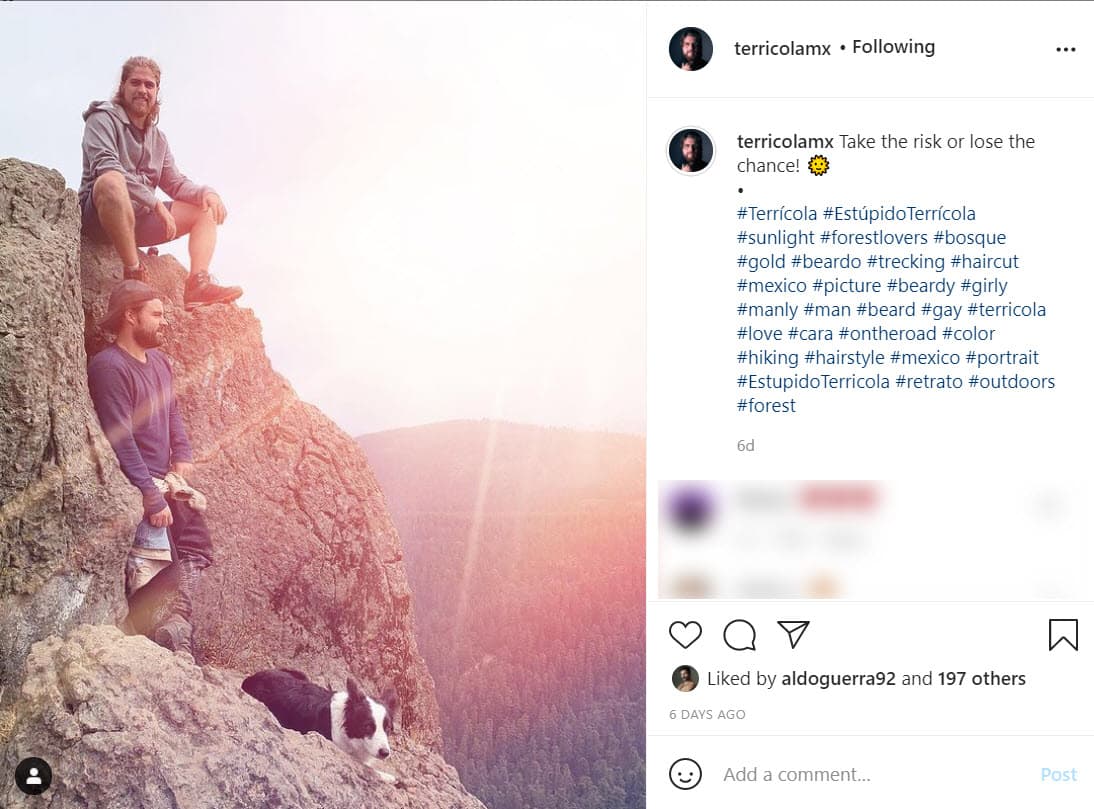Click terricolamx's avatar in the post header

point(691,46)
